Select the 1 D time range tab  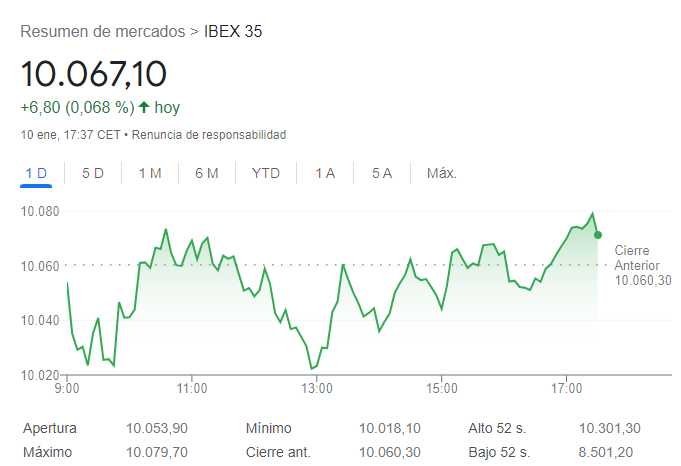[x=36, y=173]
